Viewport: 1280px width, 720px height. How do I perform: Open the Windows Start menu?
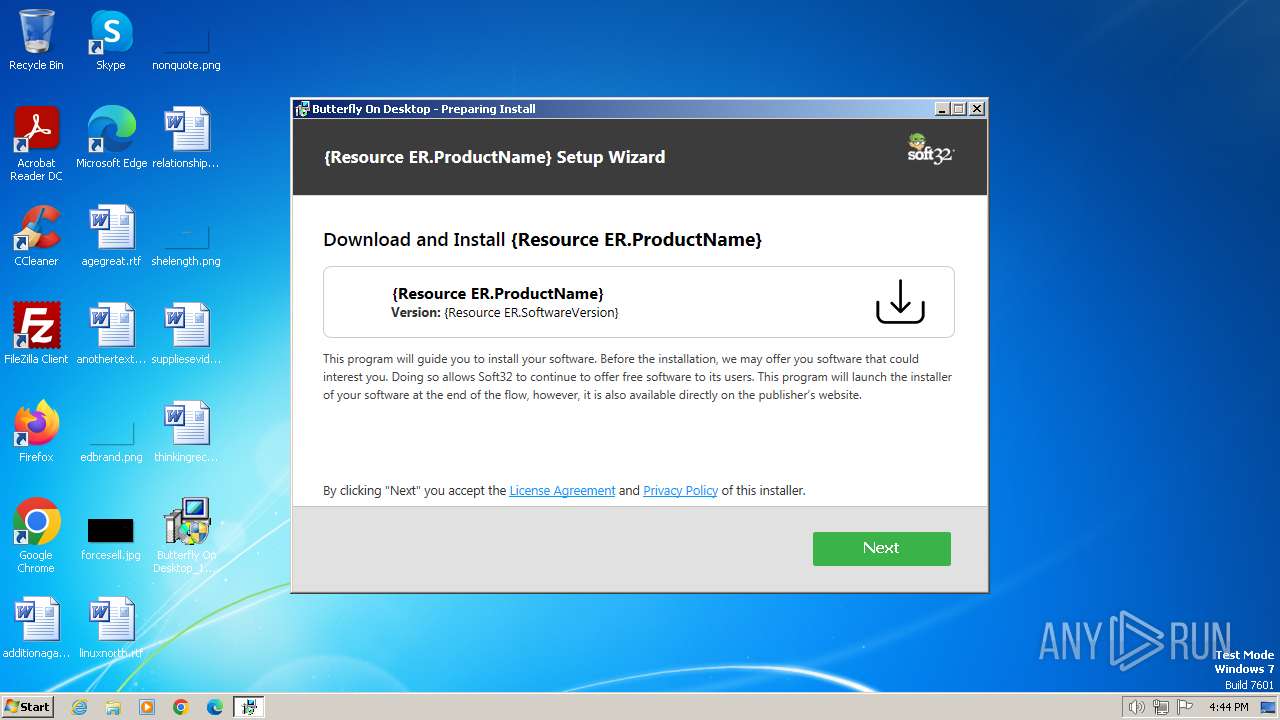point(27,706)
